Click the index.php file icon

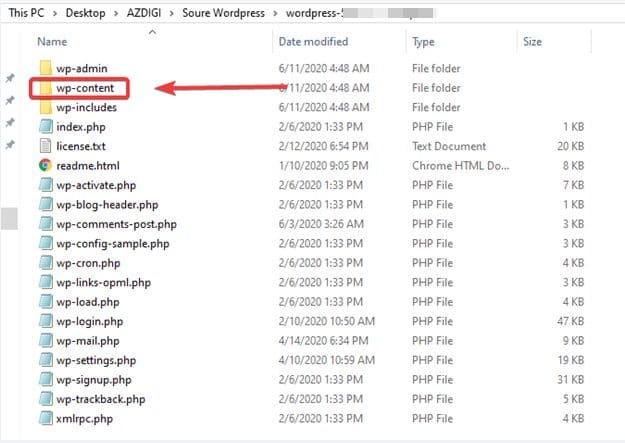point(45,127)
